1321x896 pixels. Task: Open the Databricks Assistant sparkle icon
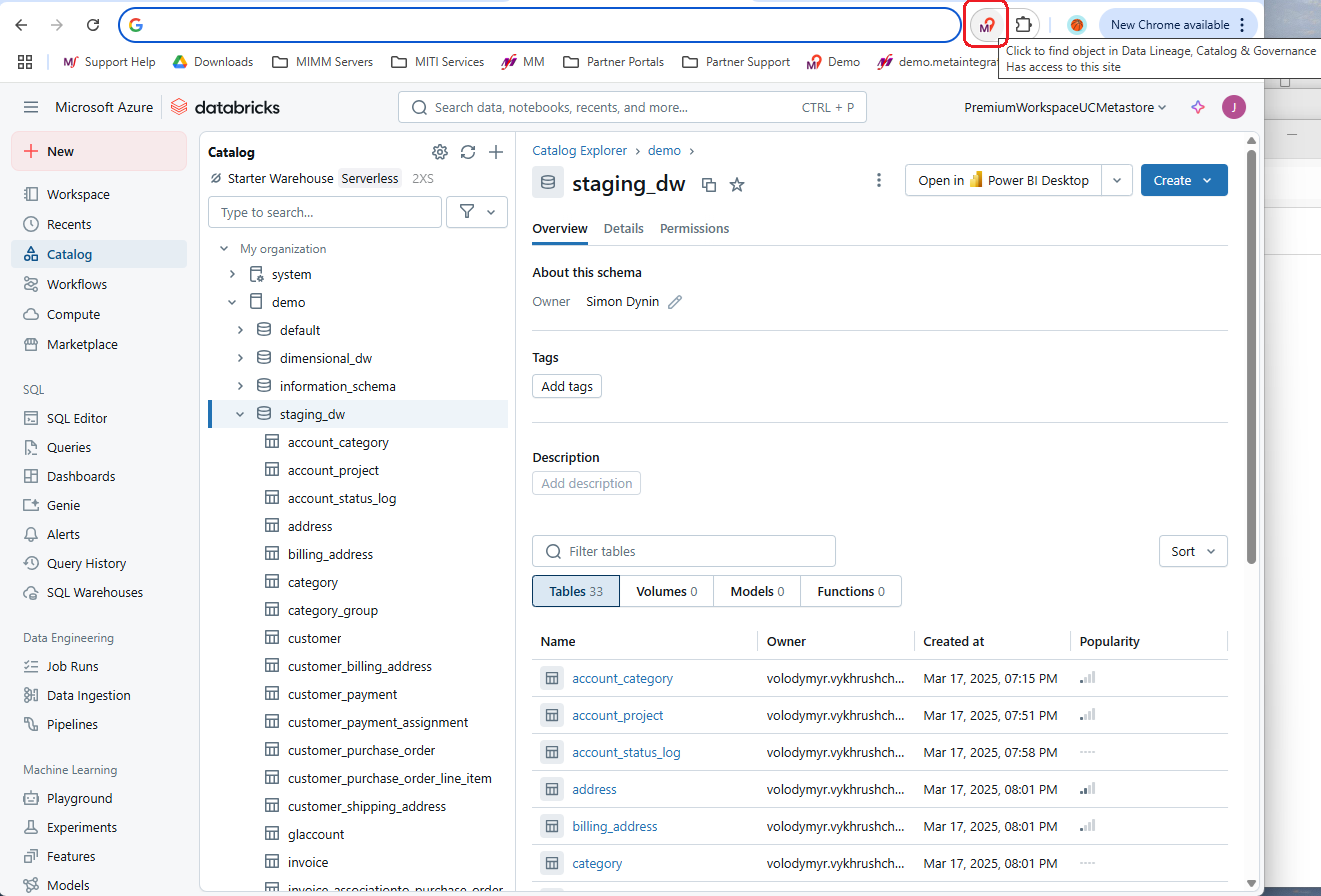pyautogui.click(x=1198, y=108)
